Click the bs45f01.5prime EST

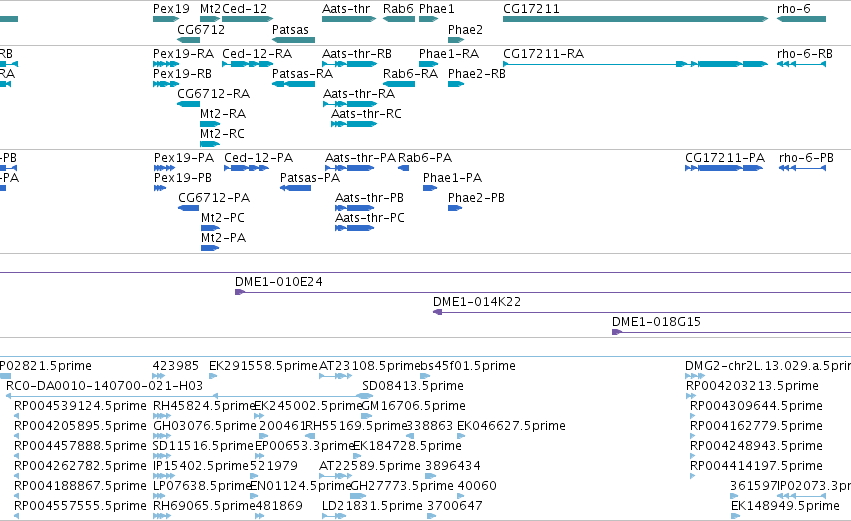pos(425,376)
